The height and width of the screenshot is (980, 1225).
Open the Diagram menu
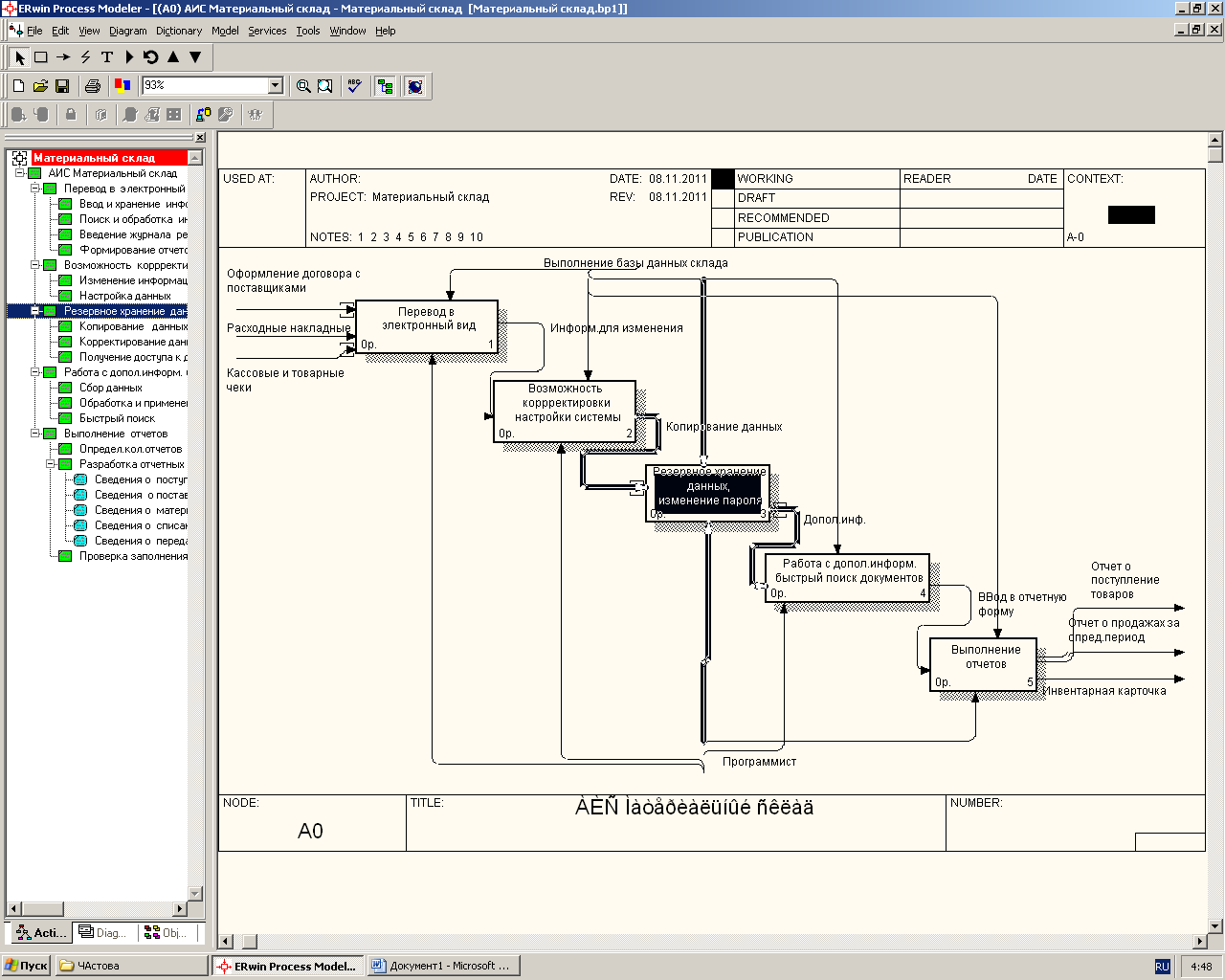(128, 31)
